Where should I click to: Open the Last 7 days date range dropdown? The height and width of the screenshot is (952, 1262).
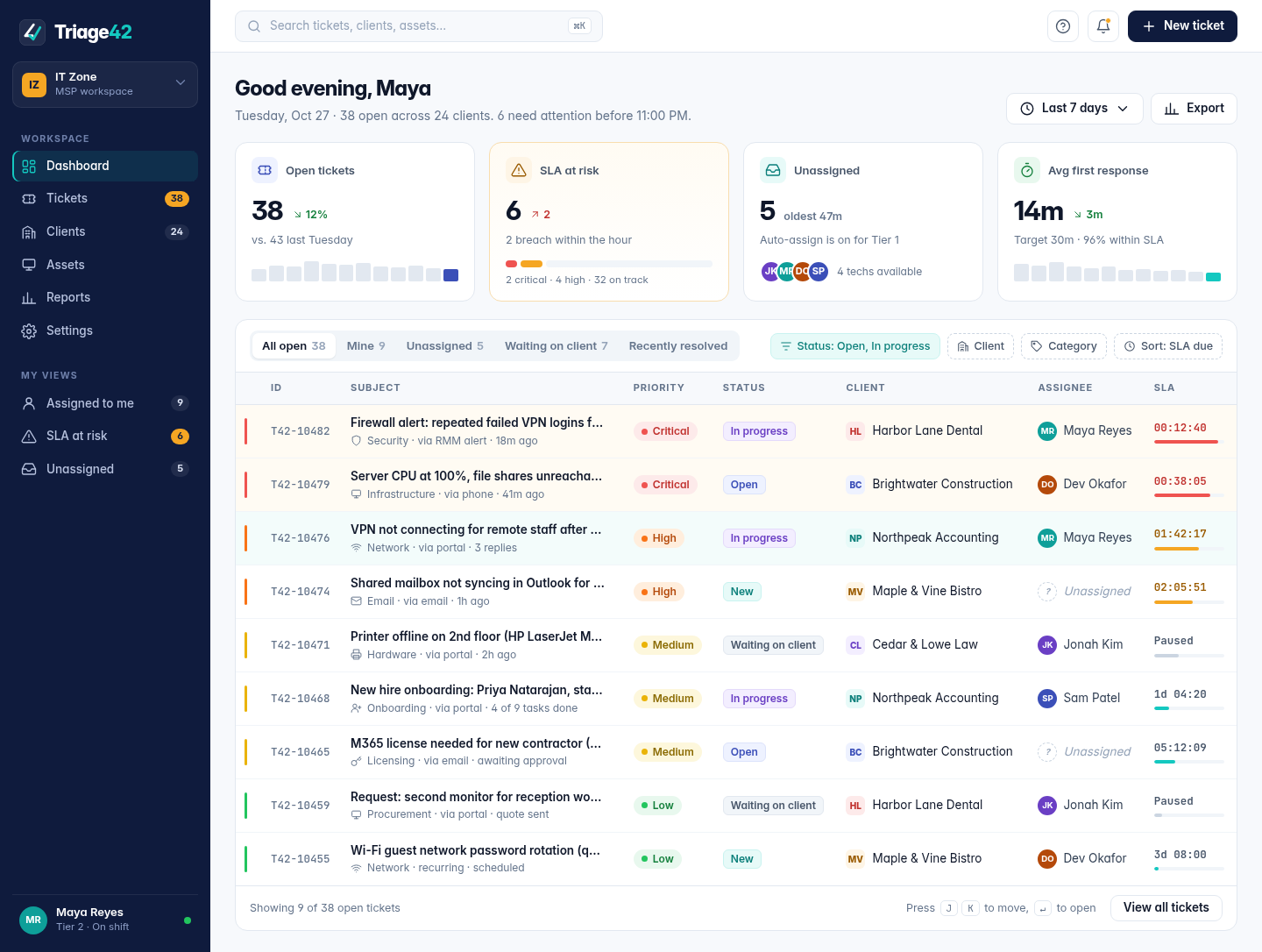pos(1074,109)
